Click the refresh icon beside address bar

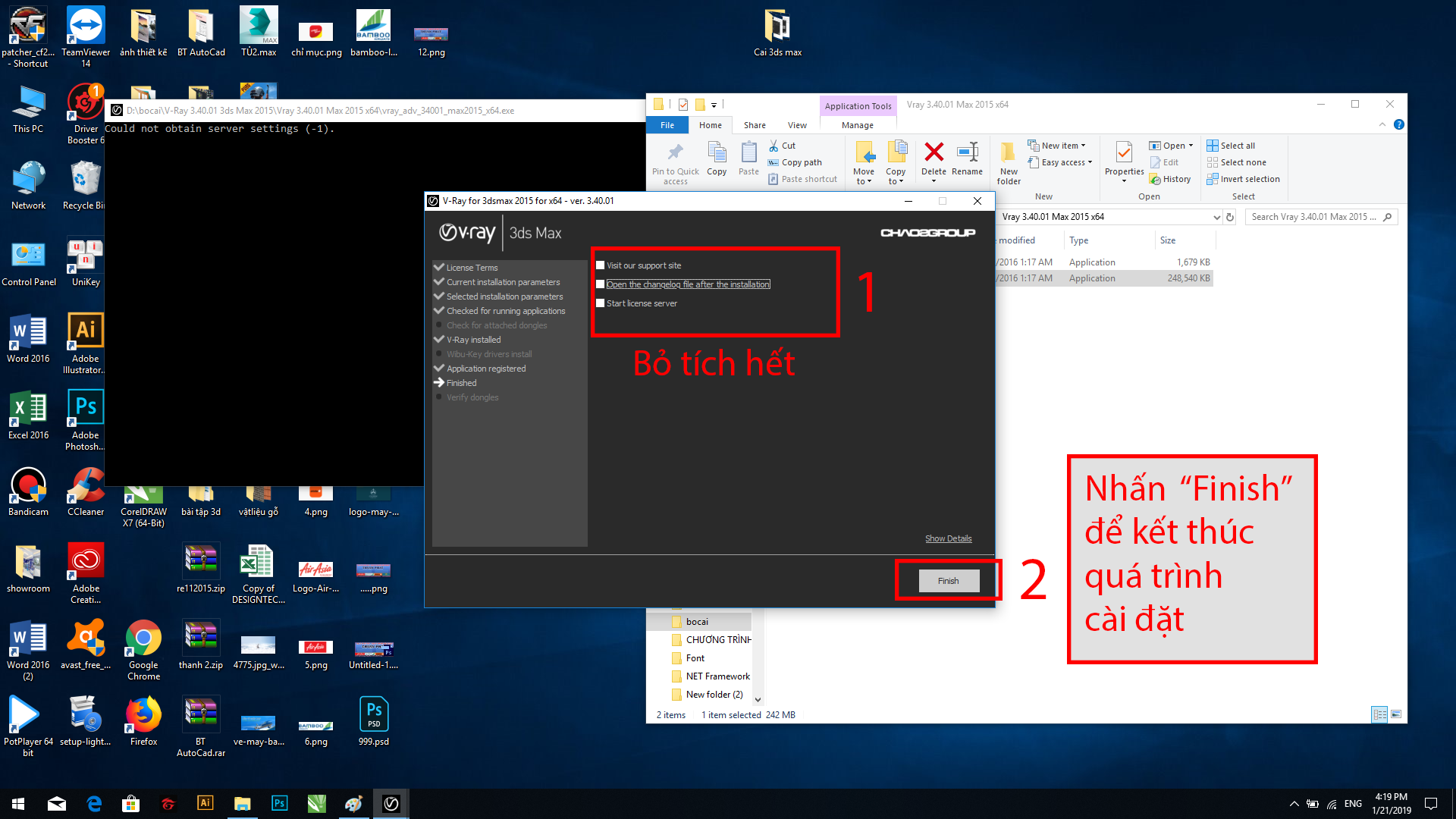[x=1230, y=217]
